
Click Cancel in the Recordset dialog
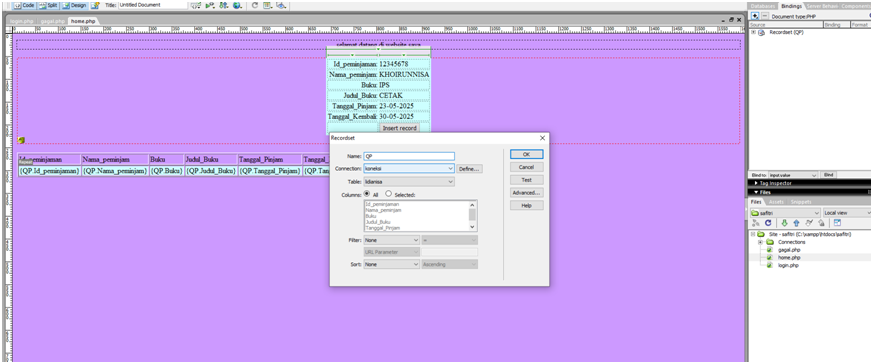tap(526, 167)
